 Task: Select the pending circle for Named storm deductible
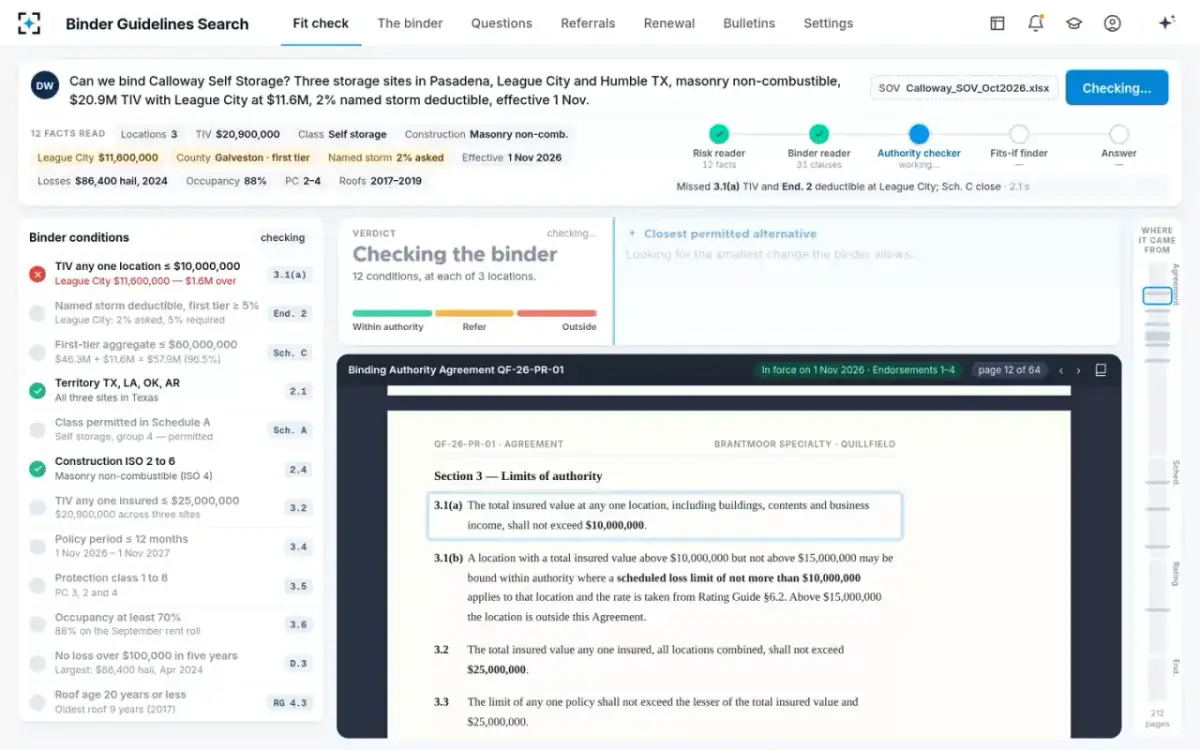coord(37,313)
